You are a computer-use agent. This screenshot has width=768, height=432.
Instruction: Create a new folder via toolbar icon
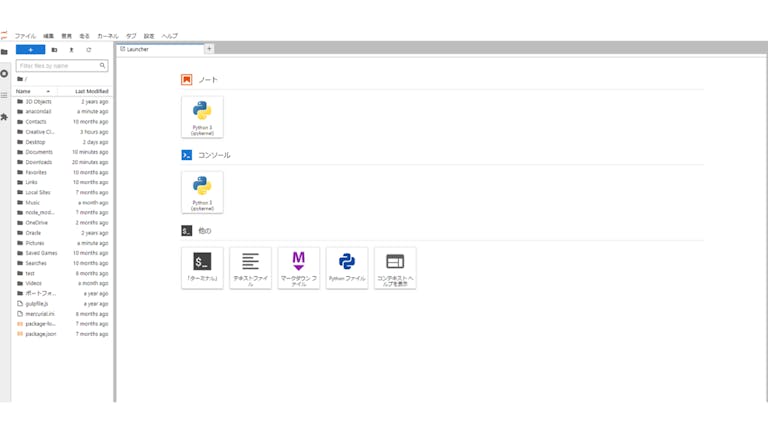pyautogui.click(x=54, y=50)
